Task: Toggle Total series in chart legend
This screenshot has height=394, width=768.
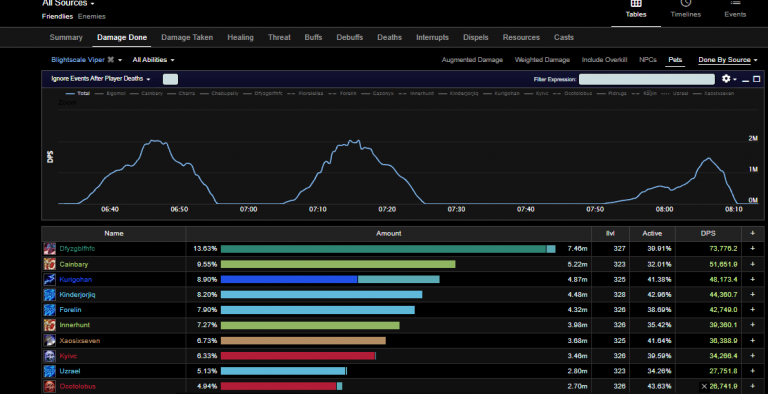Action: [x=77, y=93]
